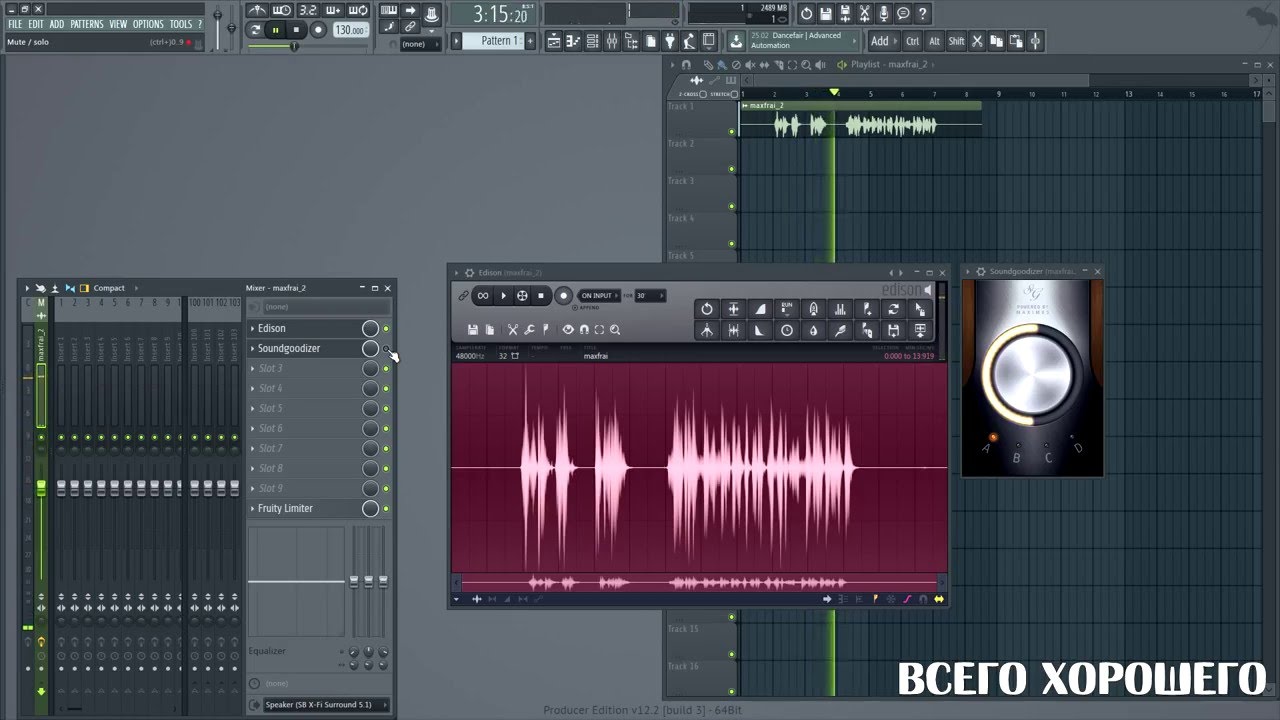Image resolution: width=1280 pixels, height=720 pixels.
Task: Open Edison's time stretch clock tool
Action: [787, 331]
